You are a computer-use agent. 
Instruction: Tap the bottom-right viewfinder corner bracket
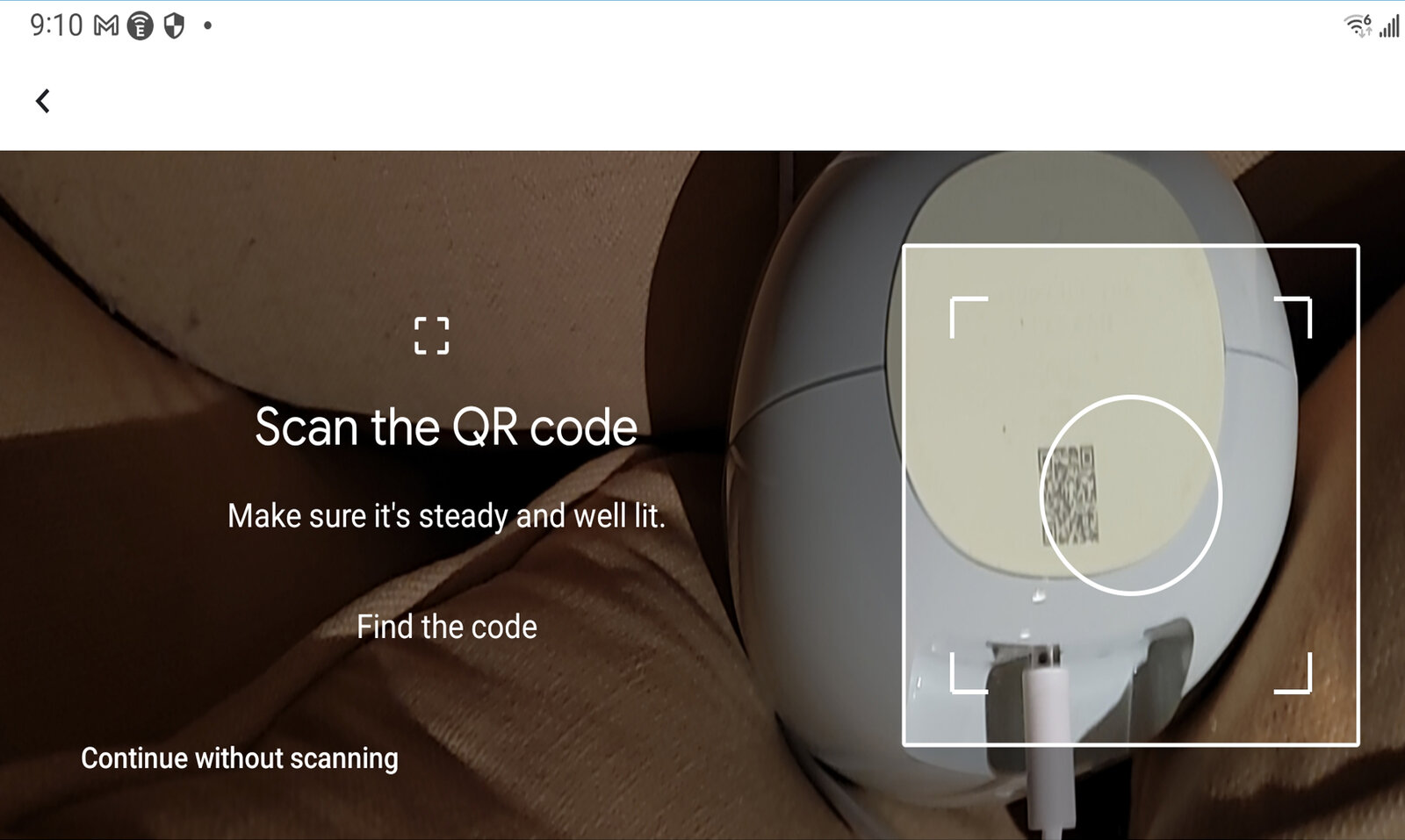[x=1293, y=673]
